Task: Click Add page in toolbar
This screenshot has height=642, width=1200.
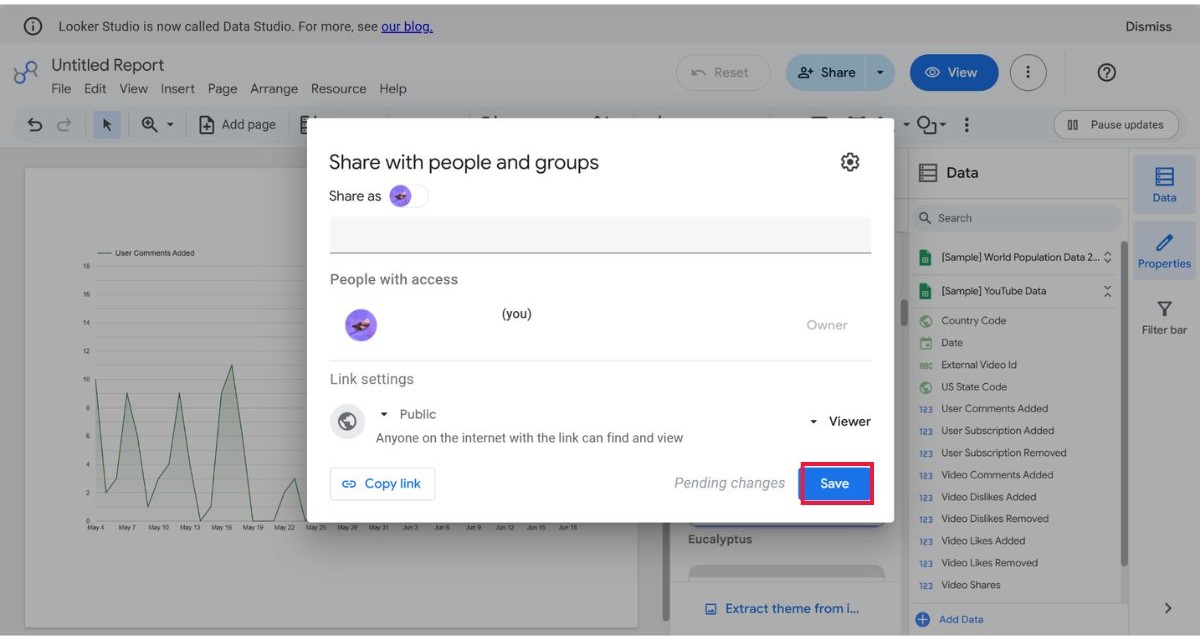Action: [237, 125]
